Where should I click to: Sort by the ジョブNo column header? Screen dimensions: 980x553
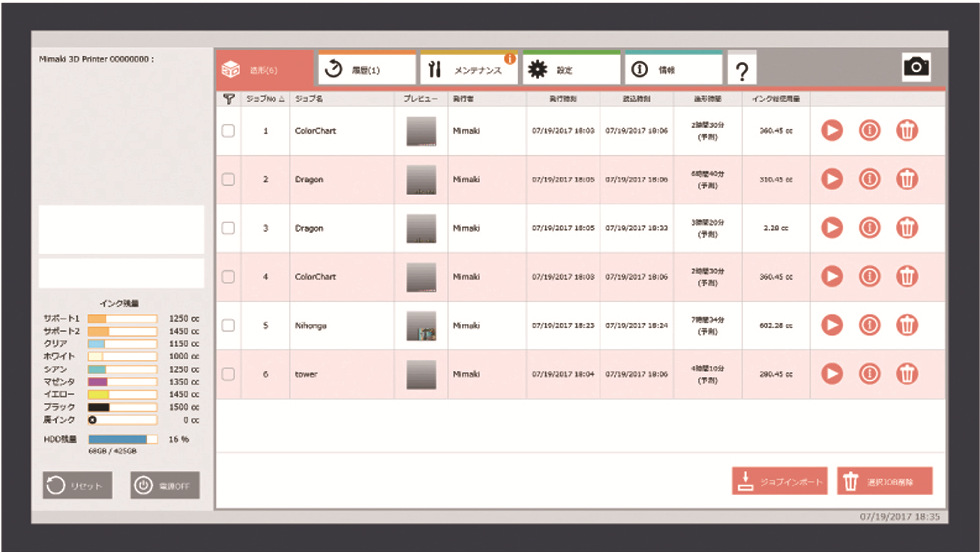265,99
